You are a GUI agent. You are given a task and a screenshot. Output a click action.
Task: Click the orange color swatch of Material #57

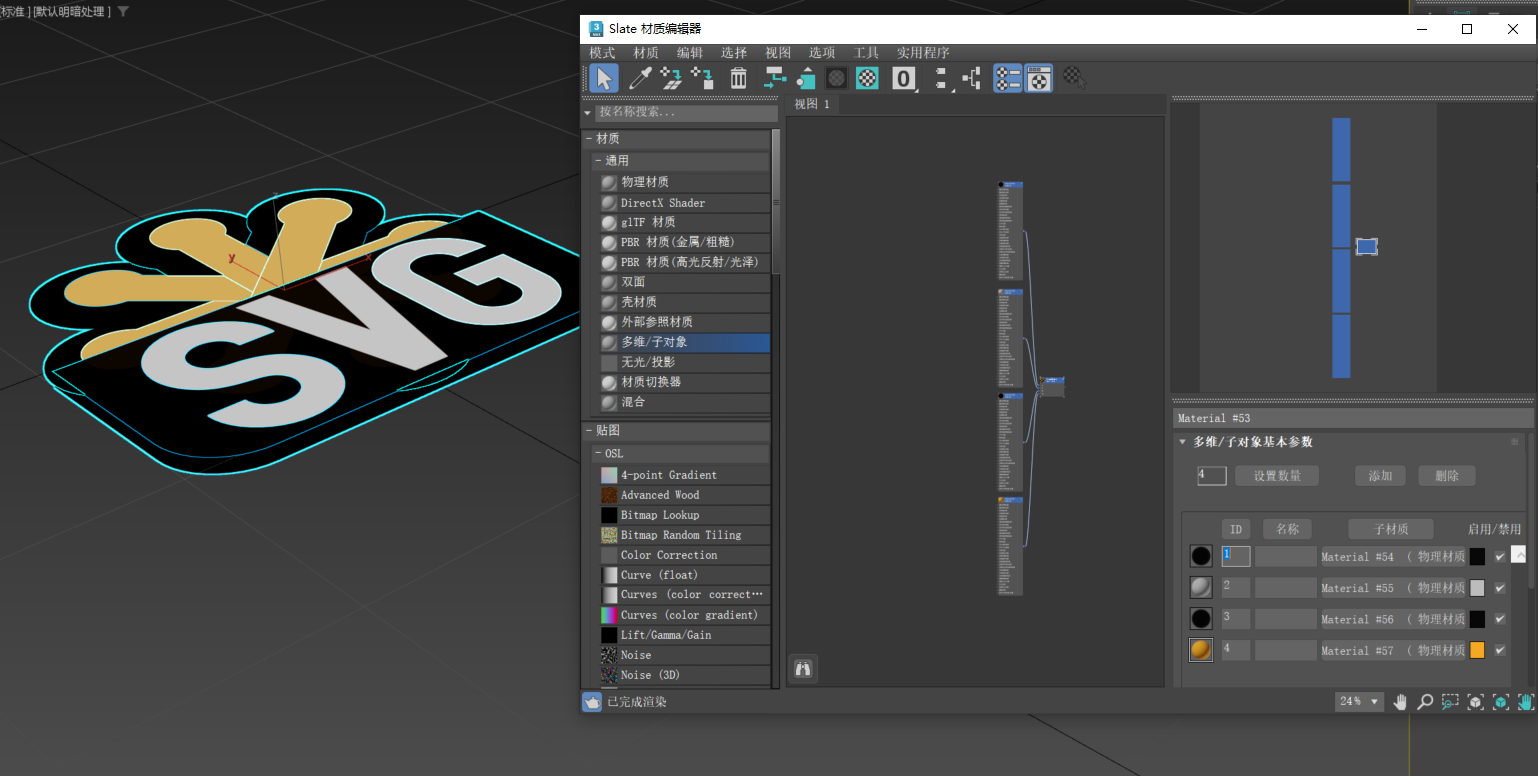(1477, 650)
